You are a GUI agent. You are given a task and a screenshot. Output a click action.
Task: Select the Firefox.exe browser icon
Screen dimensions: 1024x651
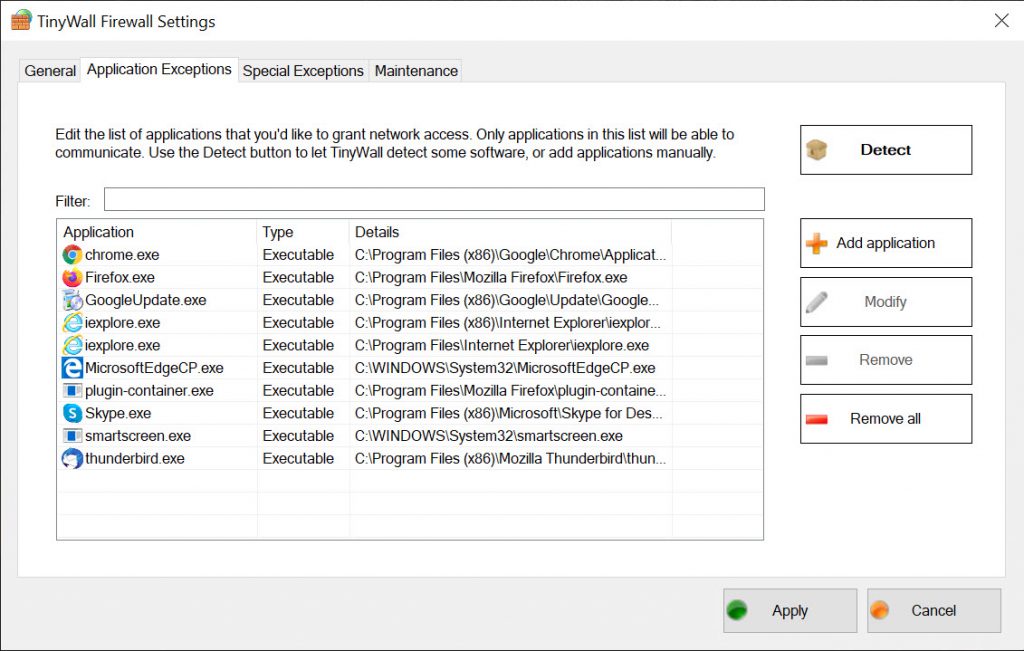(x=72, y=278)
